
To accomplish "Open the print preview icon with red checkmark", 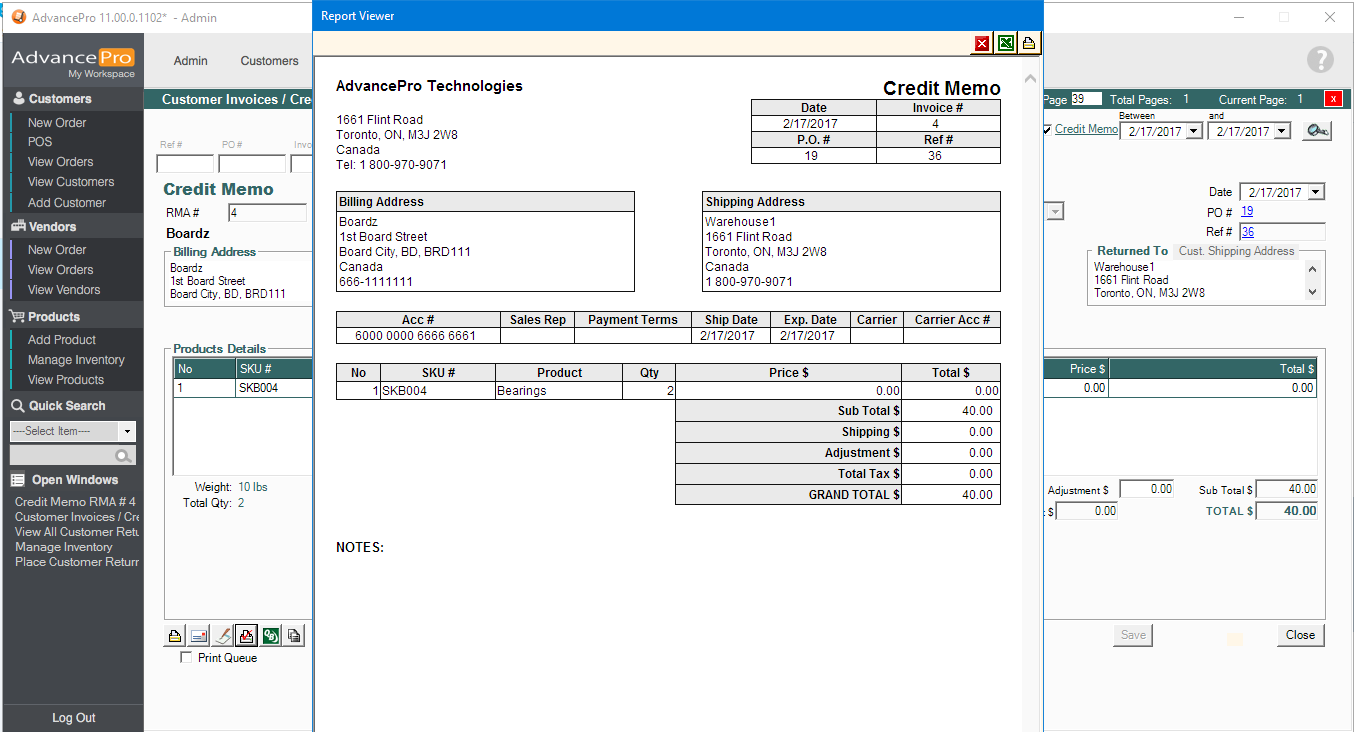I will click(246, 636).
